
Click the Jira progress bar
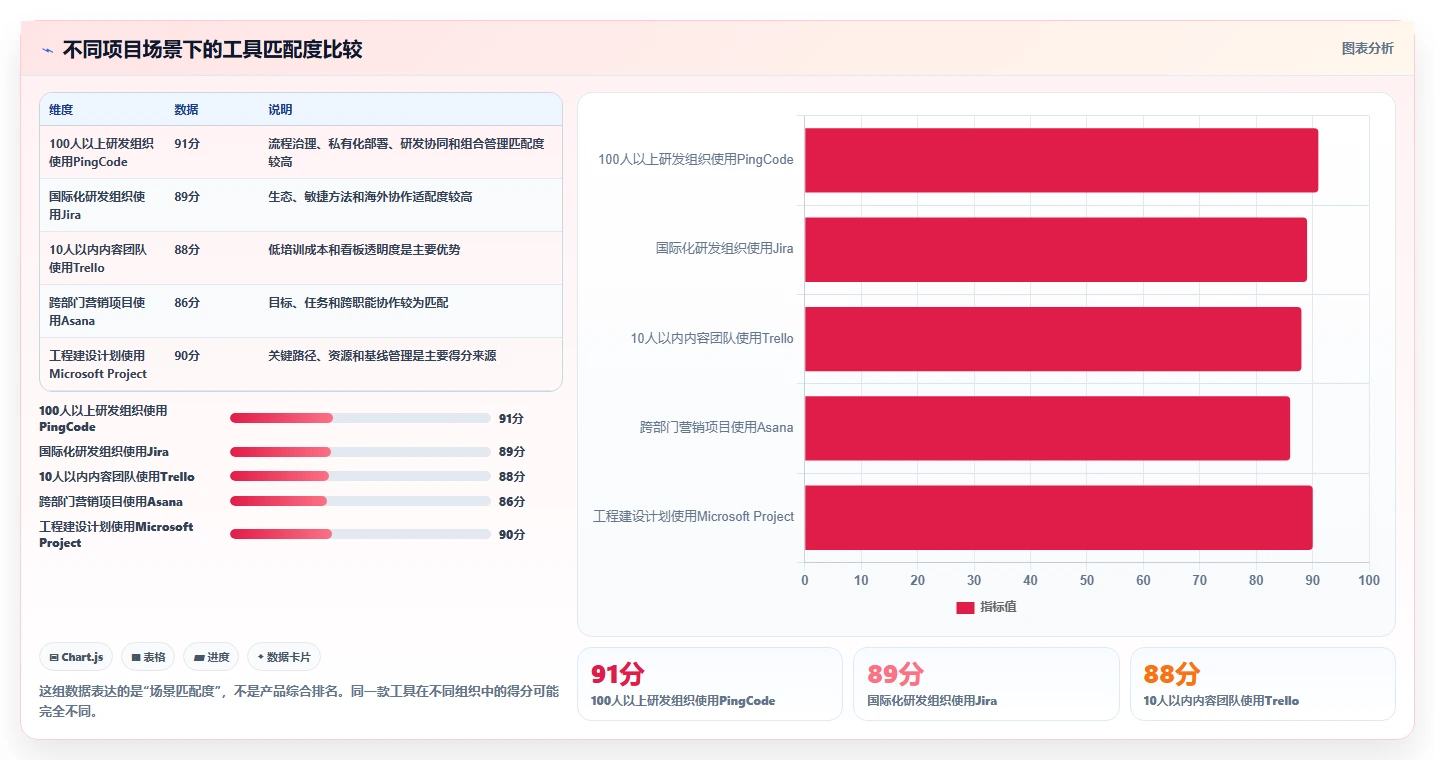pyautogui.click(x=360, y=452)
